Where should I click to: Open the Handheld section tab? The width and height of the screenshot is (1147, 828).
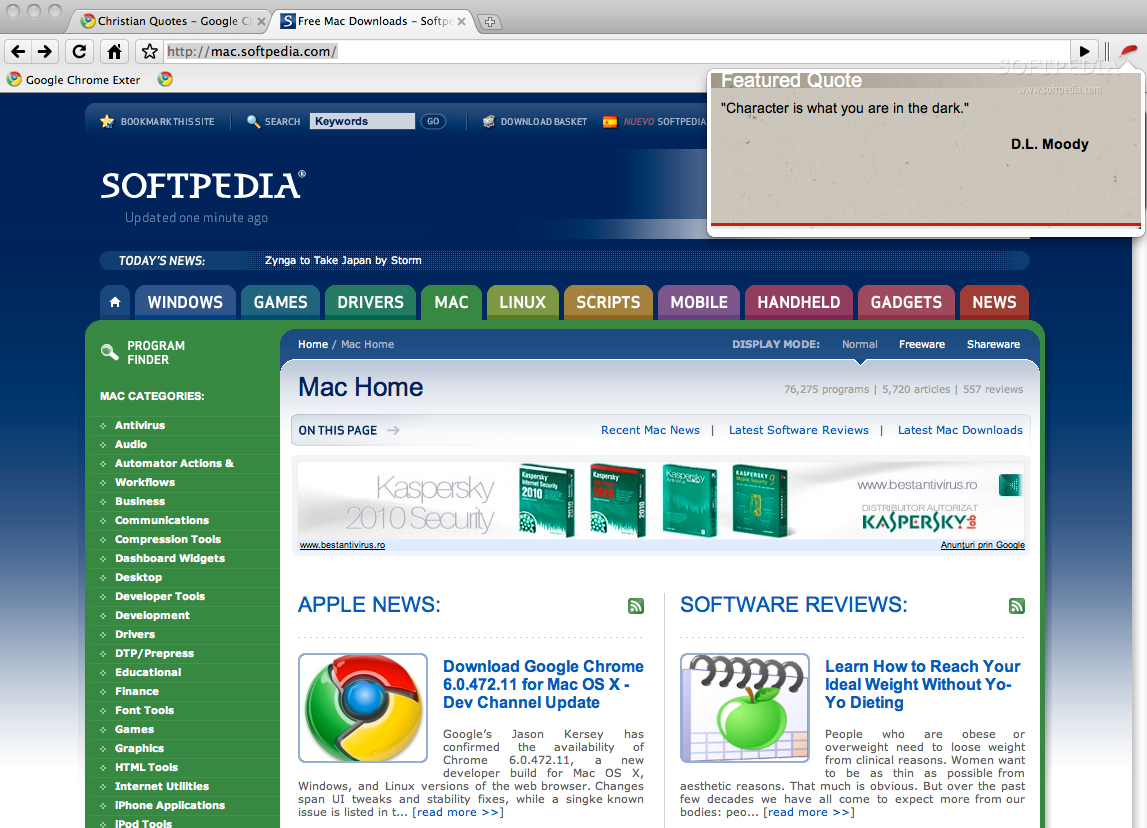798,302
